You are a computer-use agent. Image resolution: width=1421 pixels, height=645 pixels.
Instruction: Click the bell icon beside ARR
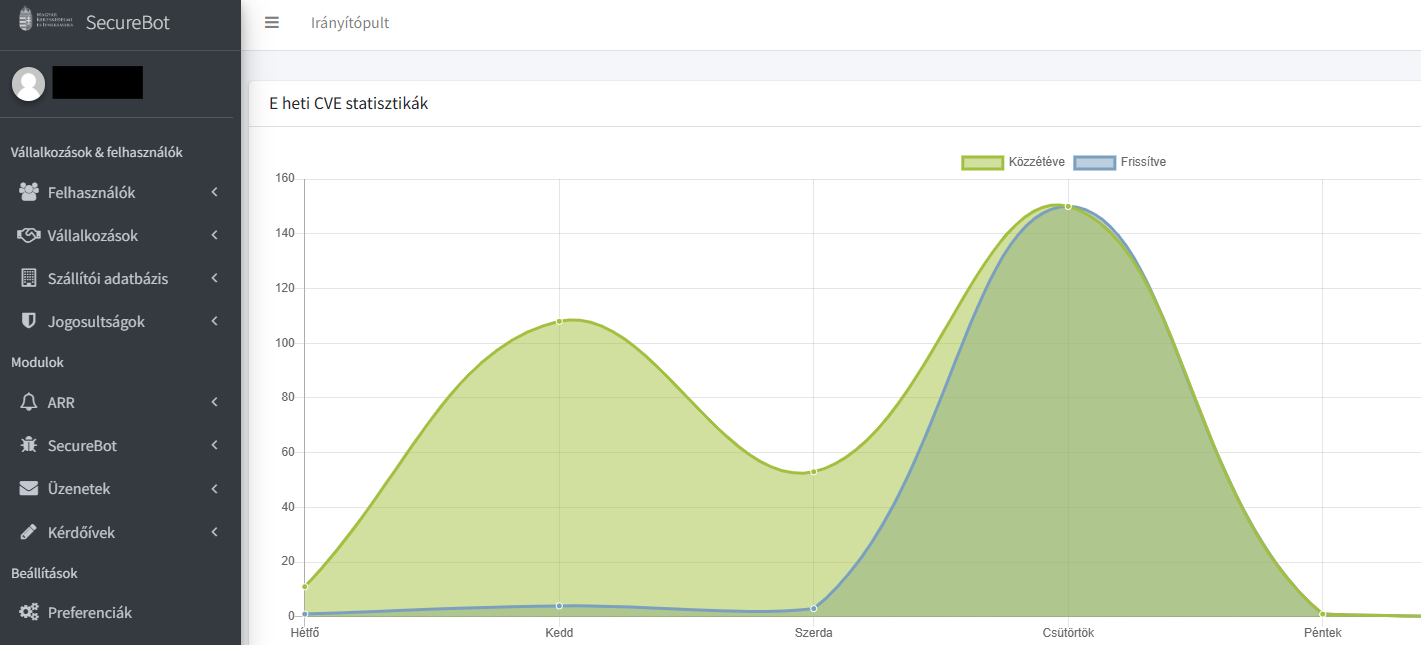point(29,402)
